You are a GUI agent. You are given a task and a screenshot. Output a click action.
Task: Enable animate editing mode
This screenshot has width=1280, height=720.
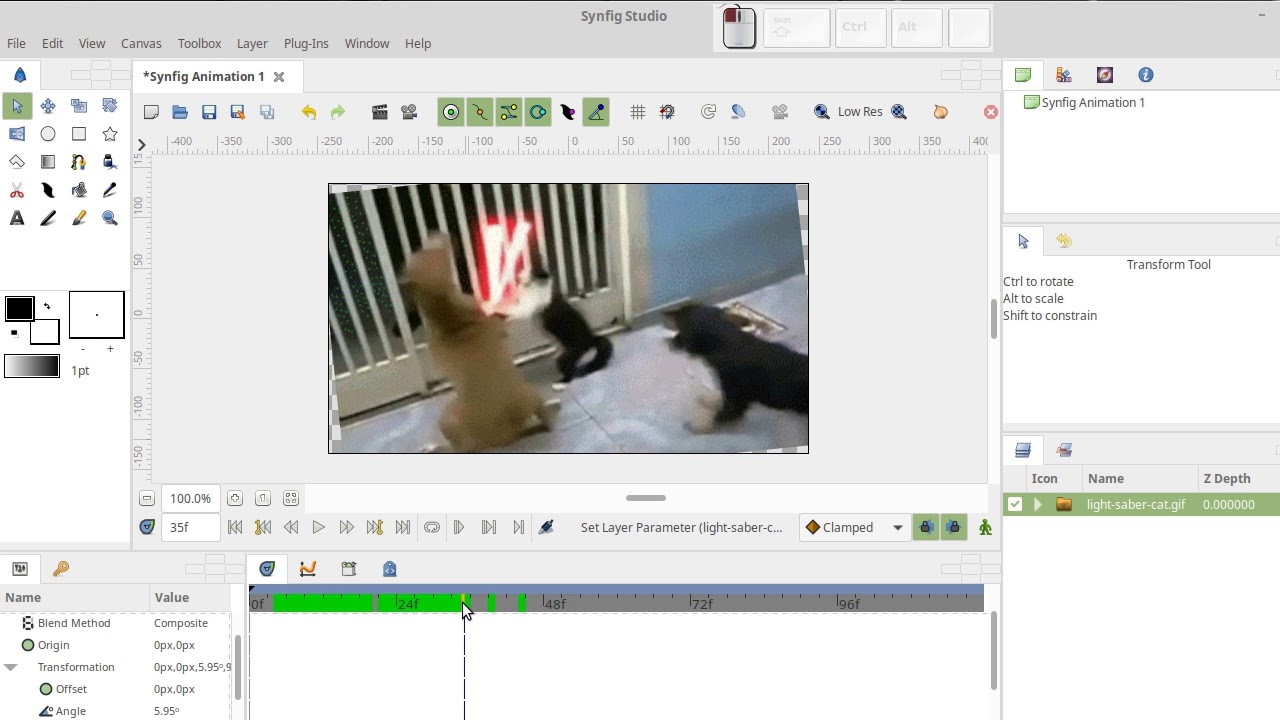(985, 527)
